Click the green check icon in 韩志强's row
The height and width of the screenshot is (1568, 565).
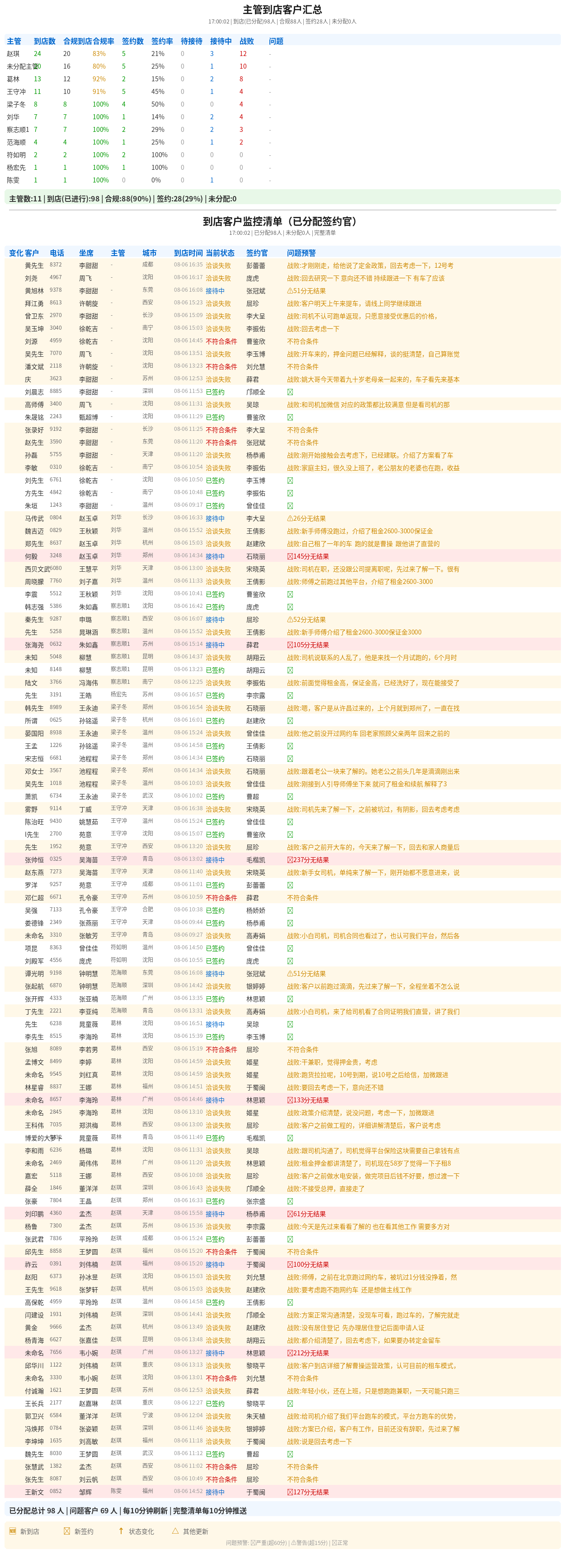(290, 607)
